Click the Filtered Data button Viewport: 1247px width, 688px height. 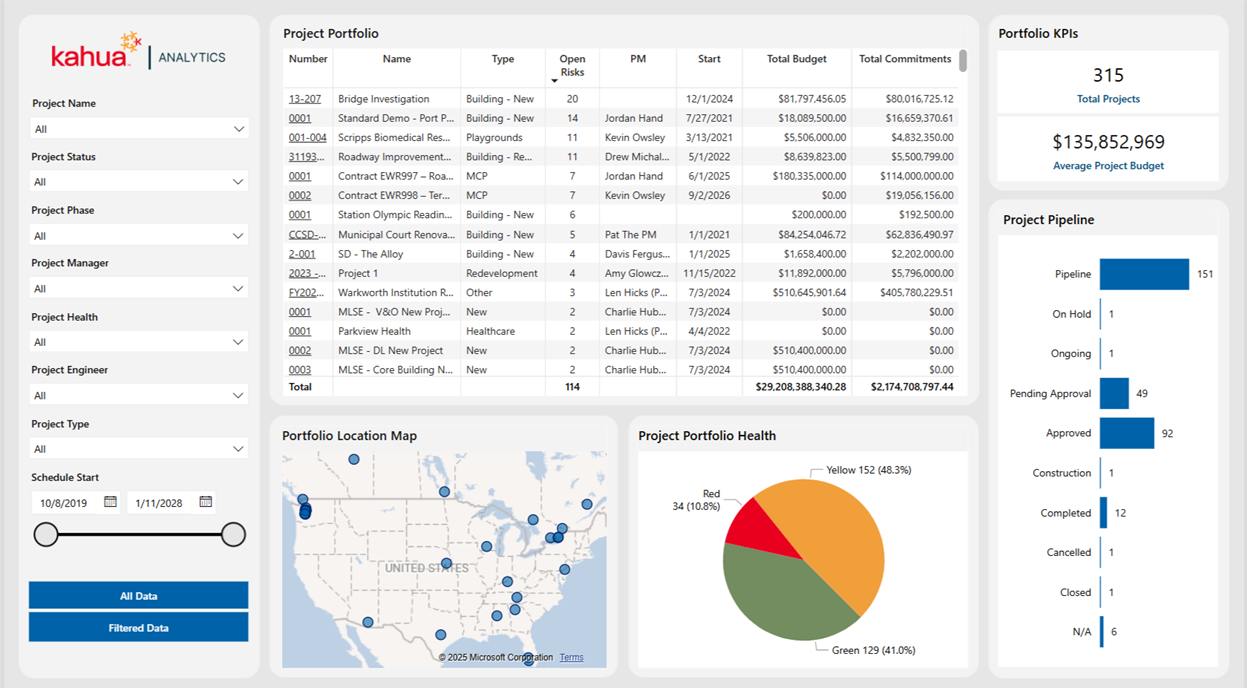point(138,628)
